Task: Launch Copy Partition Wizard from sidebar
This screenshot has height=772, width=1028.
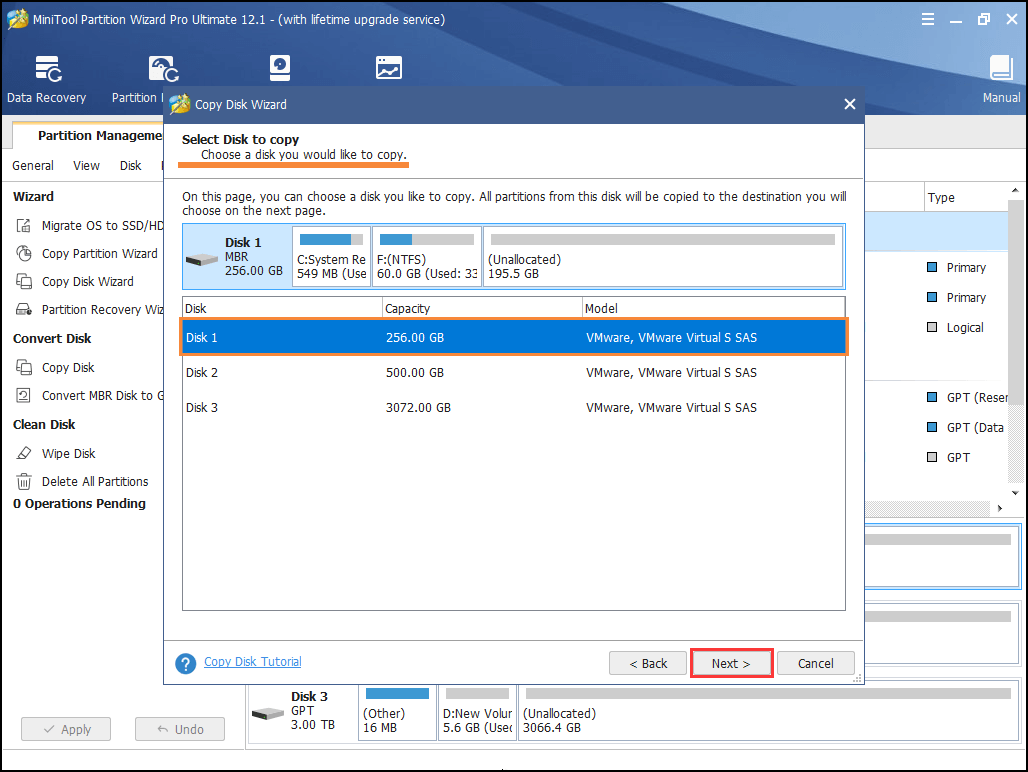Action: pyautogui.click(x=87, y=254)
